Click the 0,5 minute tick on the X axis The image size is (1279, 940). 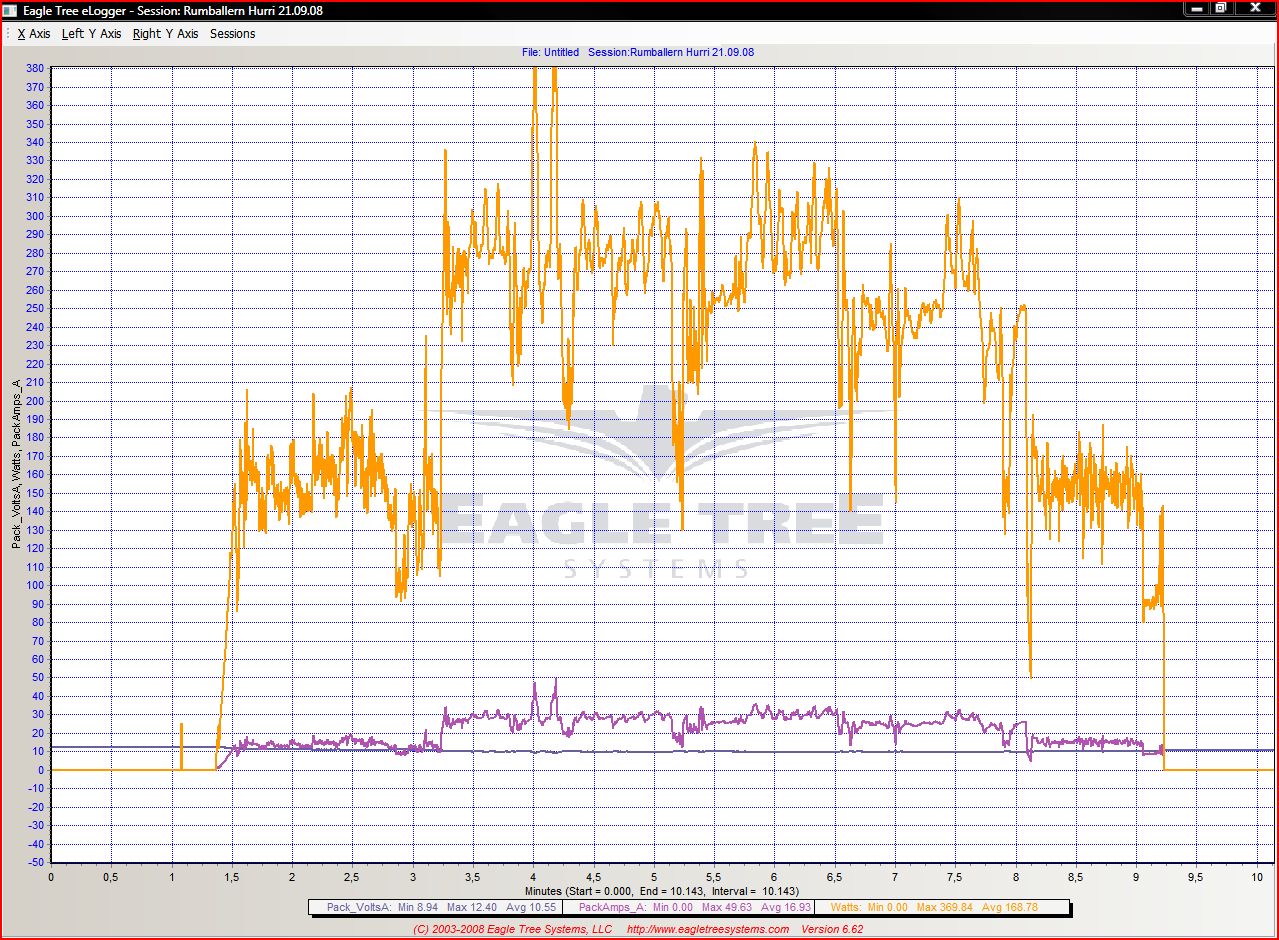[x=111, y=876]
